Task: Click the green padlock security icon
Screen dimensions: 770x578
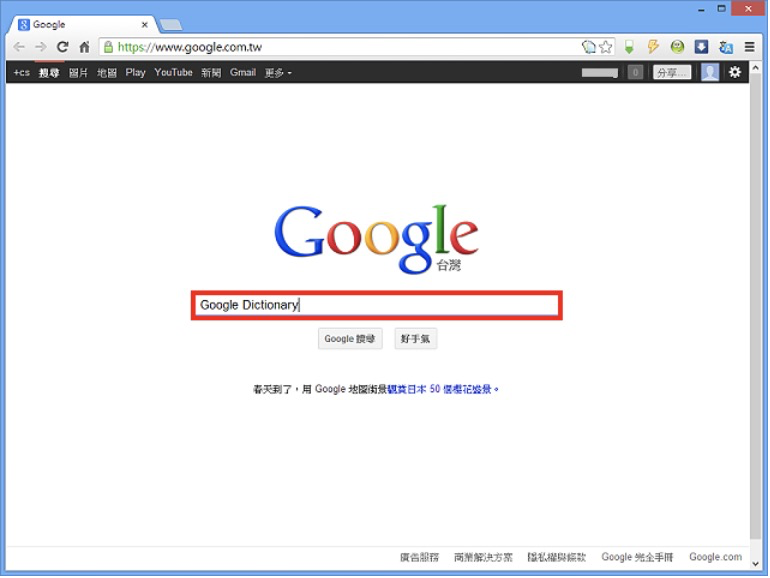Action: tap(109, 47)
